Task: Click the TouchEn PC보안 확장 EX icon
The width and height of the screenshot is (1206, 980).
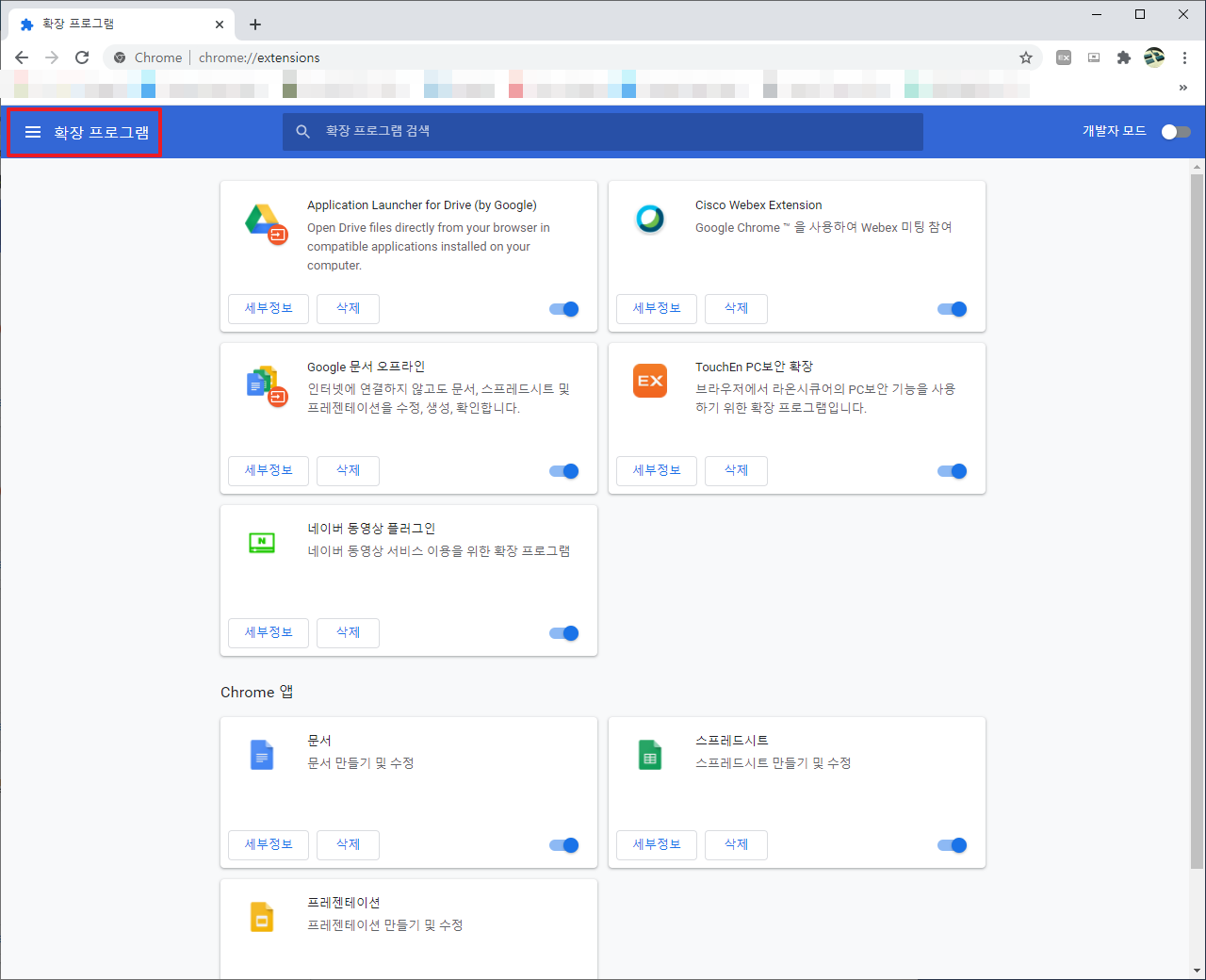Action: click(650, 381)
